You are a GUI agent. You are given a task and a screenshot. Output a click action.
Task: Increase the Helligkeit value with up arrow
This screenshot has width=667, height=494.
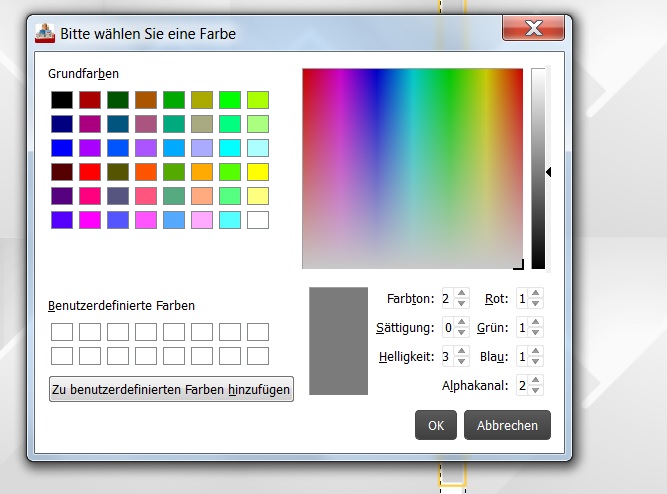[461, 351]
